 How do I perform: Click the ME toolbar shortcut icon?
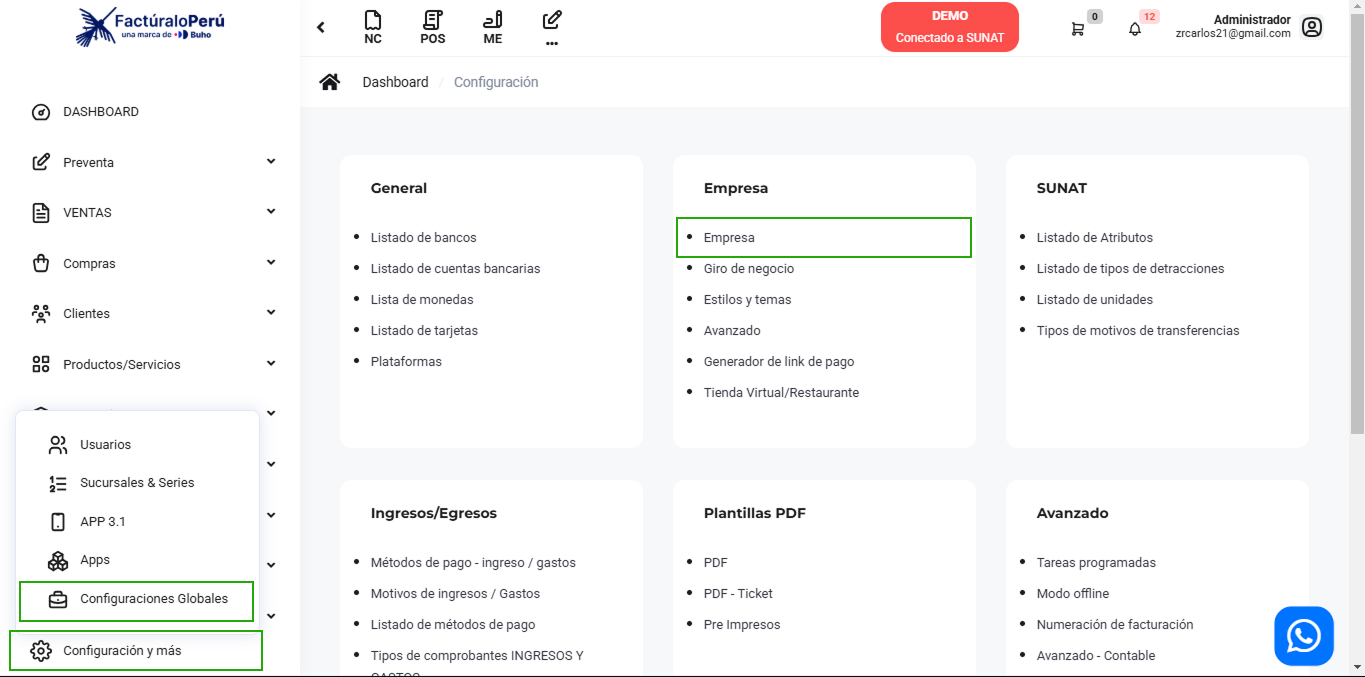pos(492,27)
